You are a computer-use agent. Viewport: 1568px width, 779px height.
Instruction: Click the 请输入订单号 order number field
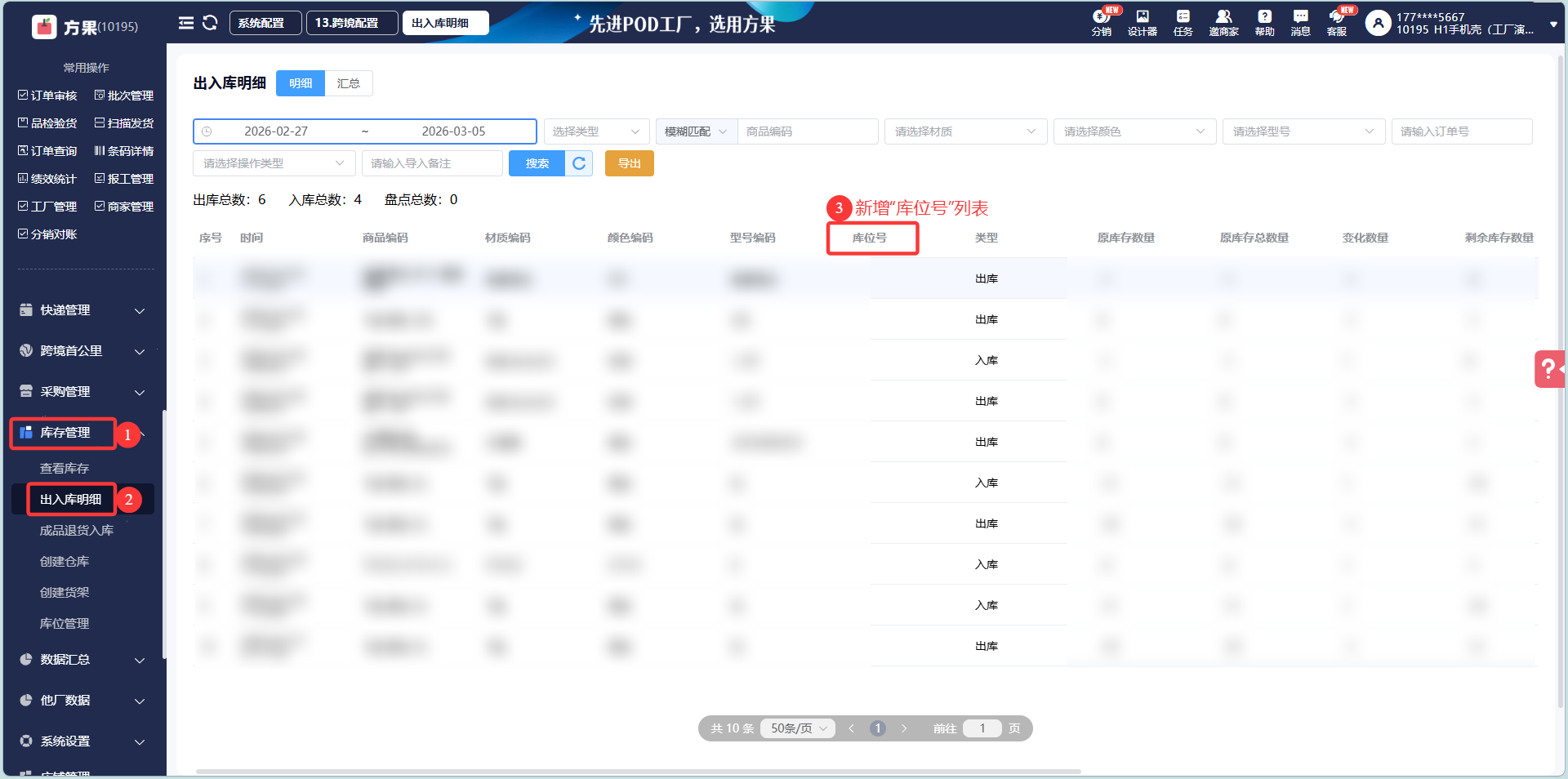(x=1461, y=131)
